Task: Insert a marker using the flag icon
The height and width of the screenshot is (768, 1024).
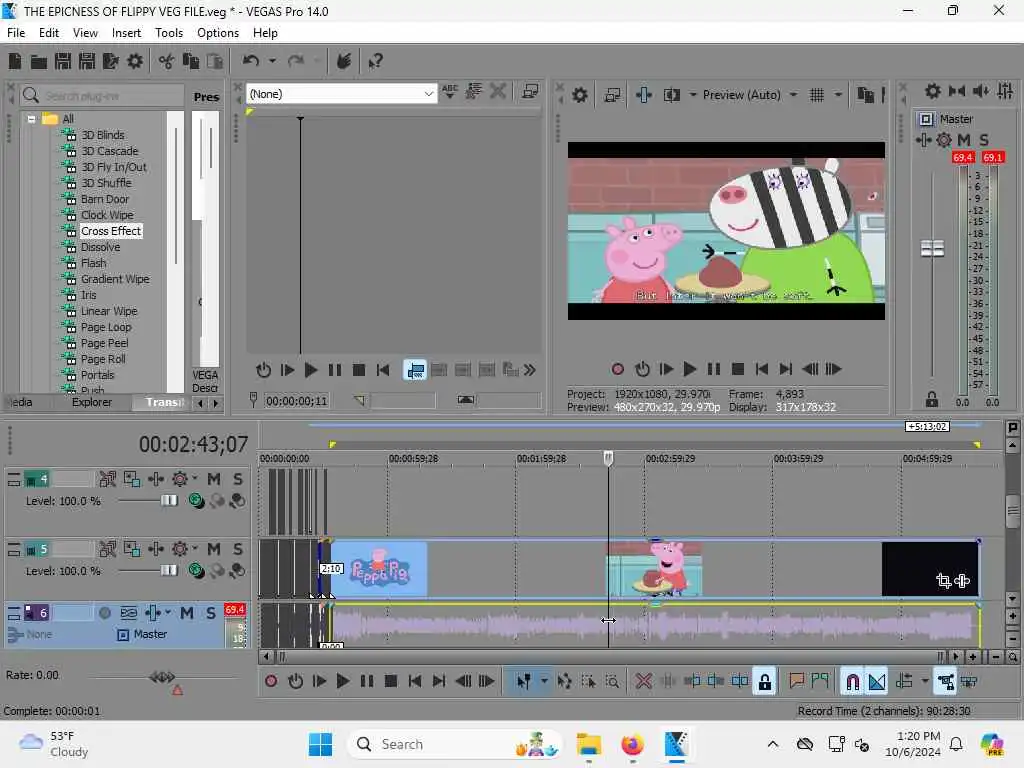Action: coord(796,682)
